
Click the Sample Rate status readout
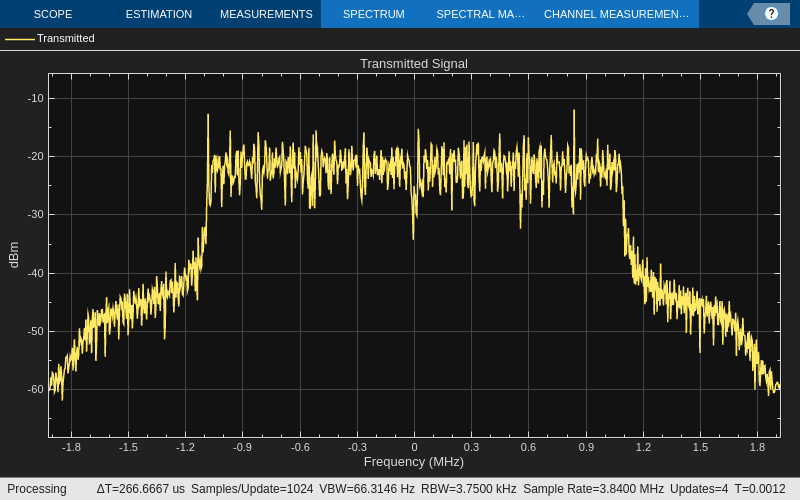pos(593,489)
